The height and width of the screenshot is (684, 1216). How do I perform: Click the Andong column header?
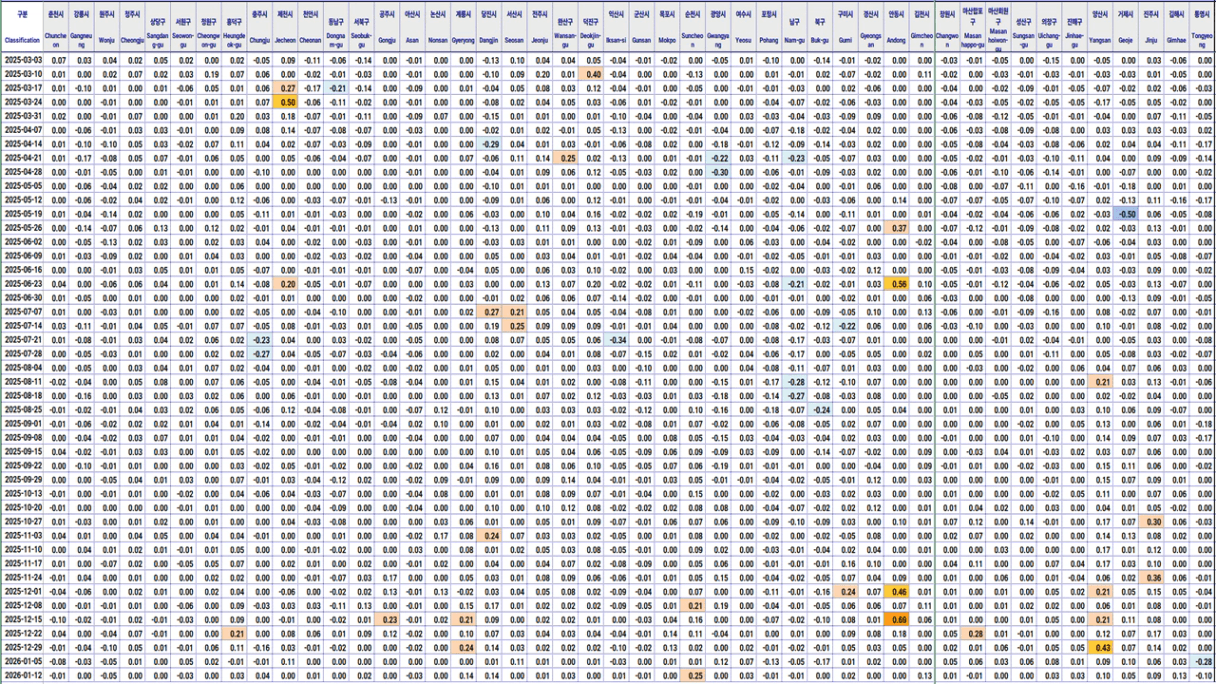click(x=897, y=29)
